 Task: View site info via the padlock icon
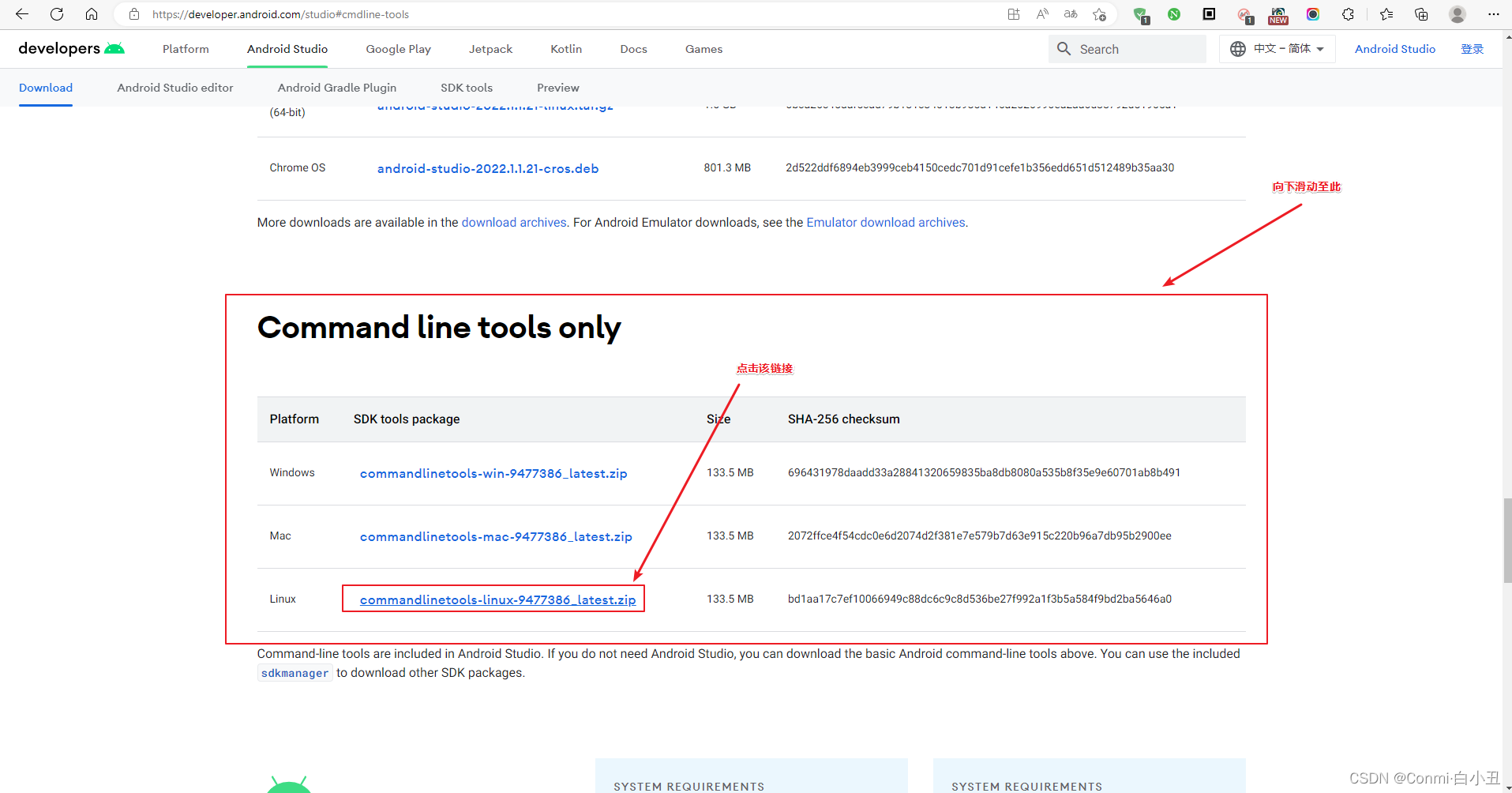pos(134,14)
